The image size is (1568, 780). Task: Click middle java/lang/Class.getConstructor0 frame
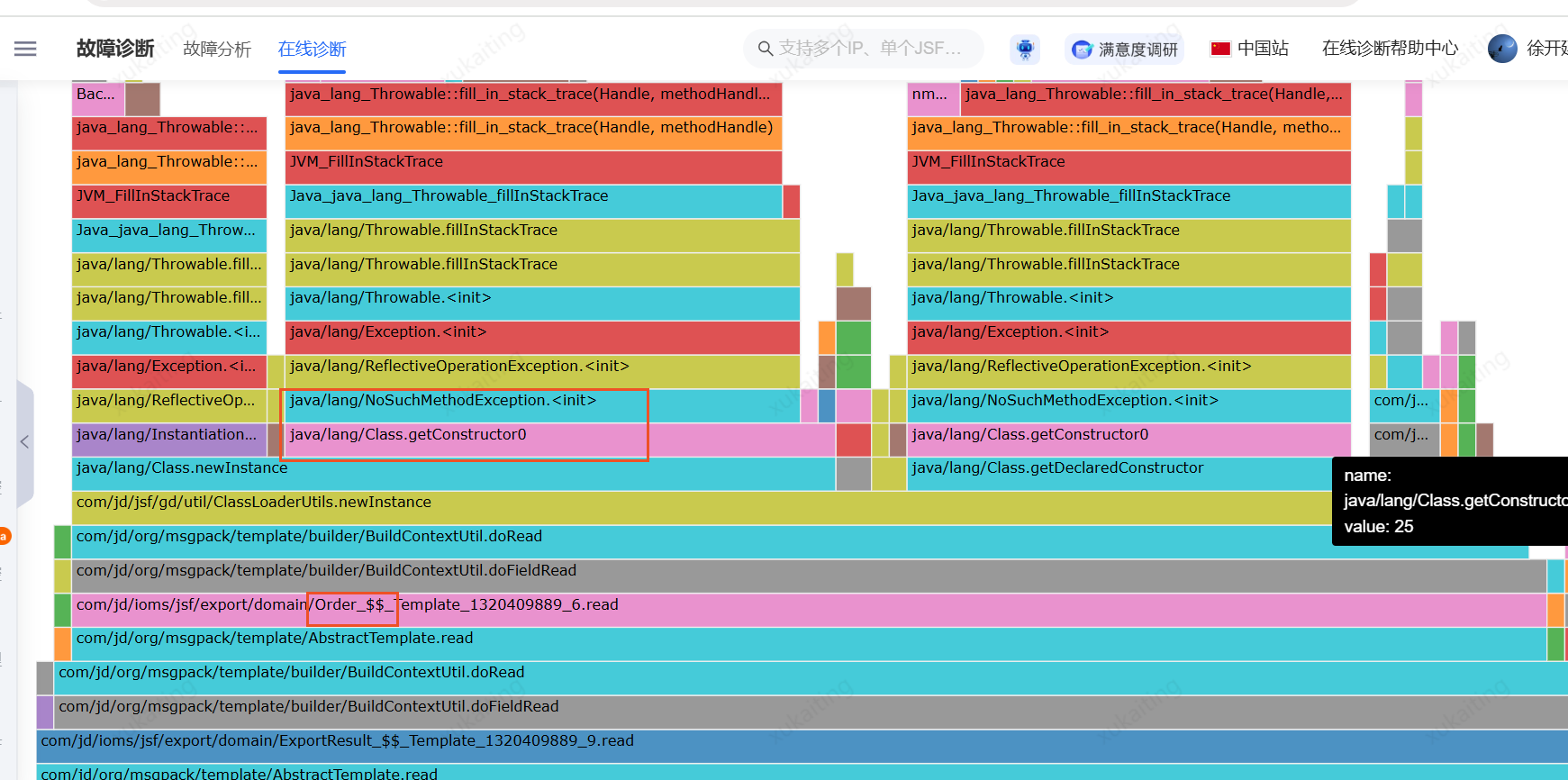tap(560, 440)
